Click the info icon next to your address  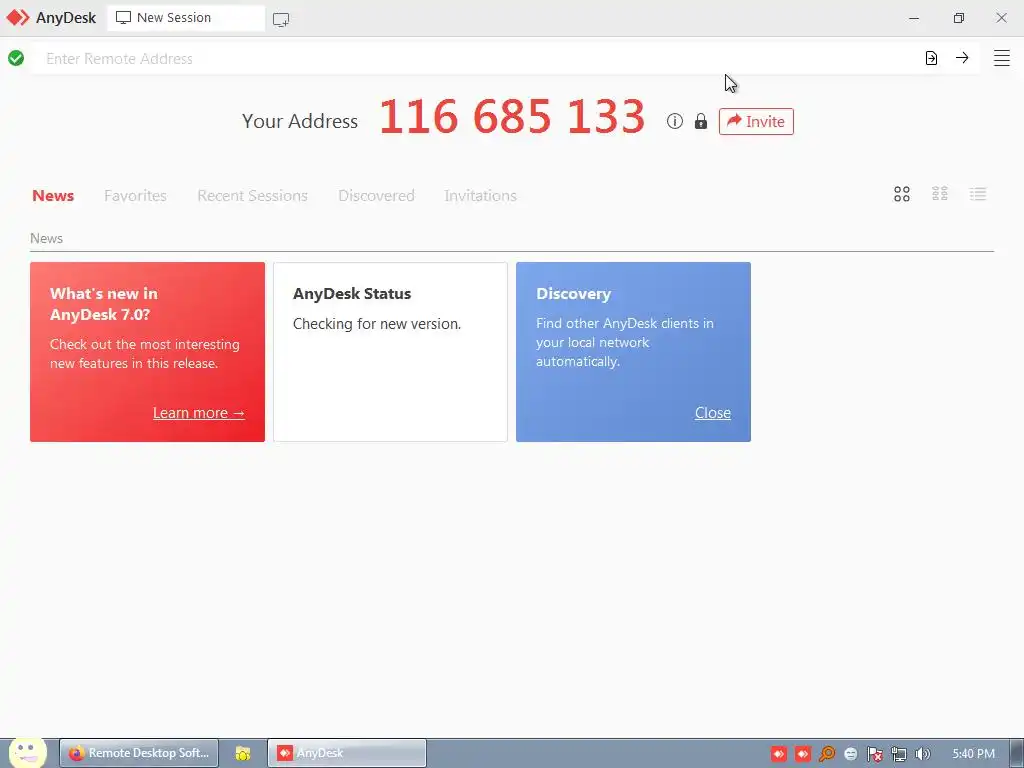click(675, 121)
